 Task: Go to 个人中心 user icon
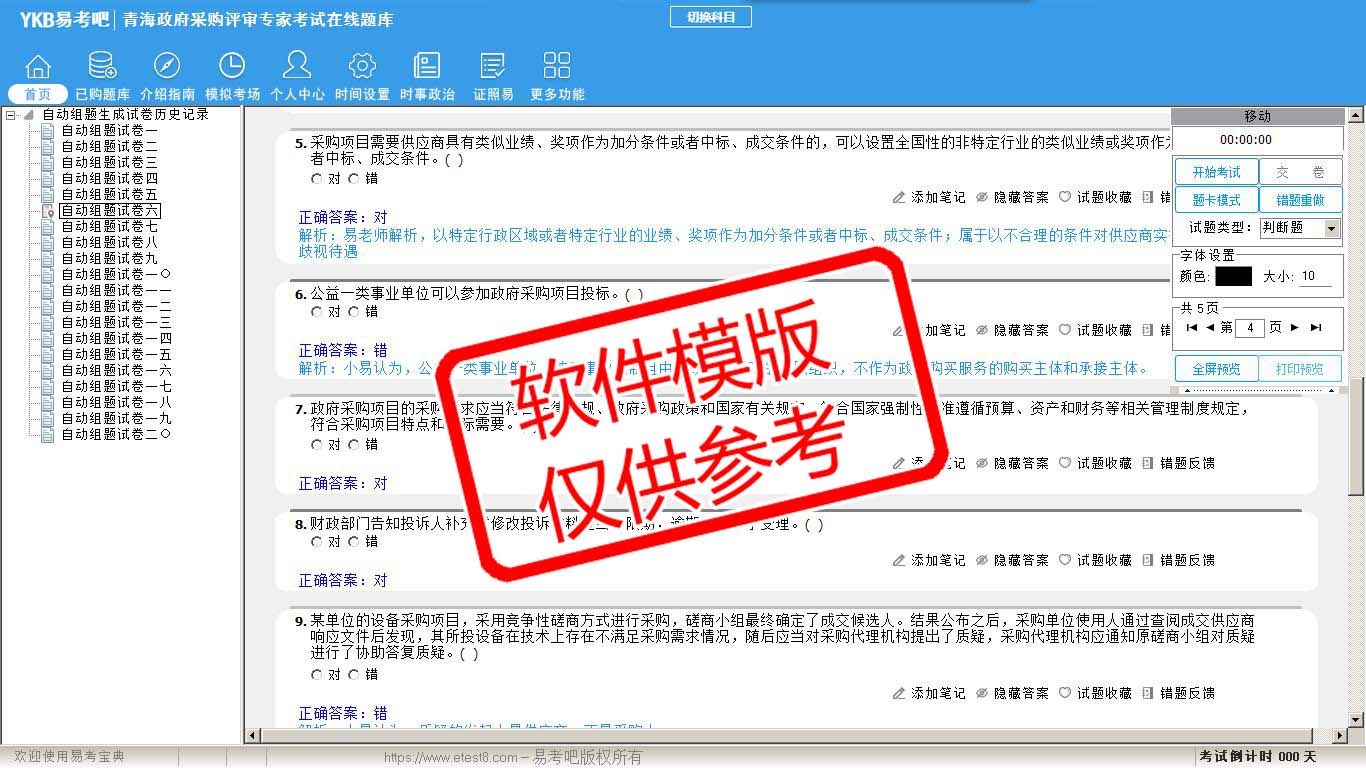tap(297, 67)
